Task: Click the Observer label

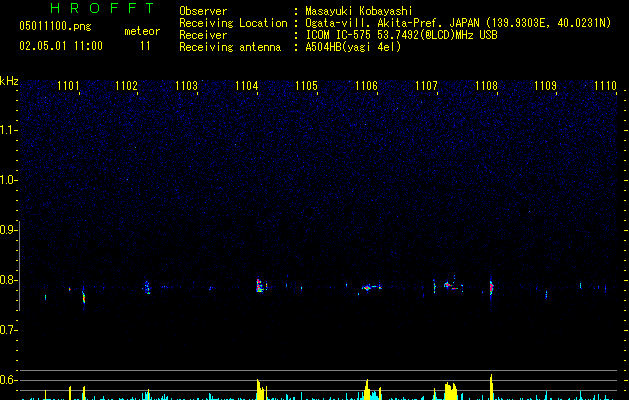Action: click(x=203, y=11)
